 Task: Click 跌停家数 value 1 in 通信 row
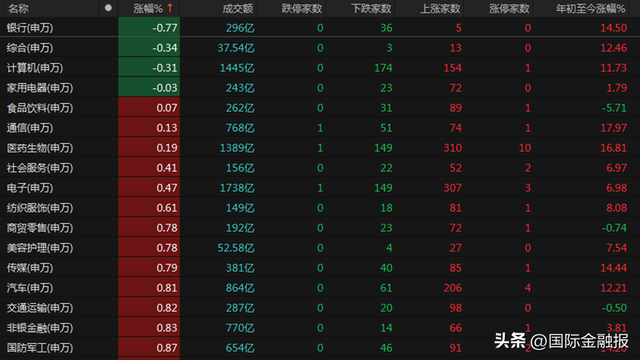[320, 128]
